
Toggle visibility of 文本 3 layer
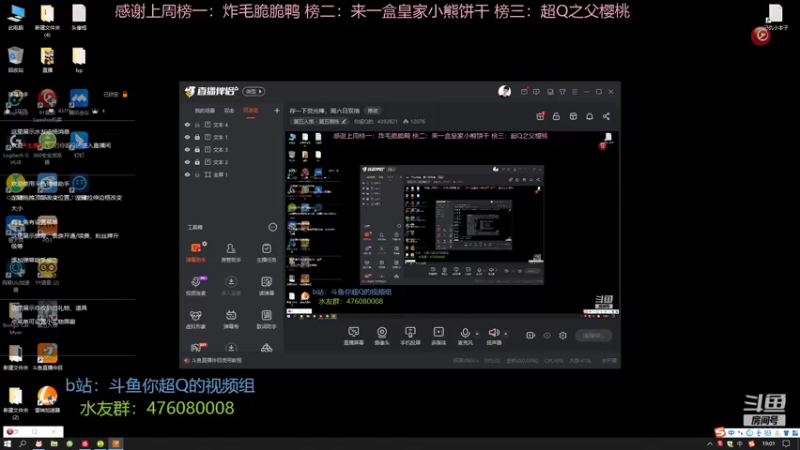pyautogui.click(x=187, y=149)
